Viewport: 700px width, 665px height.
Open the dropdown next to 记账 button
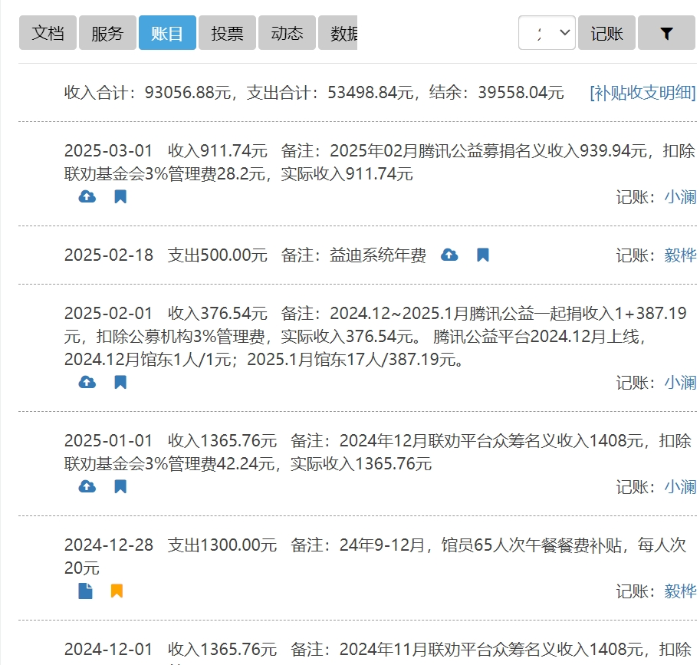[x=546, y=33]
